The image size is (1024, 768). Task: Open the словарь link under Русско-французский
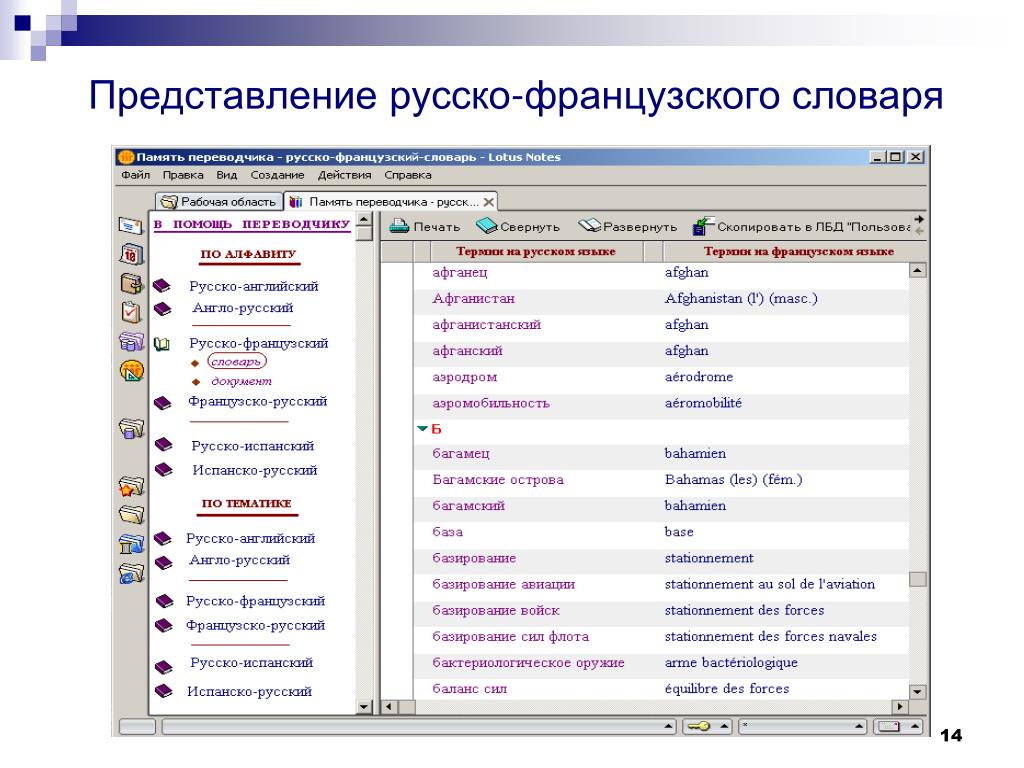point(236,361)
